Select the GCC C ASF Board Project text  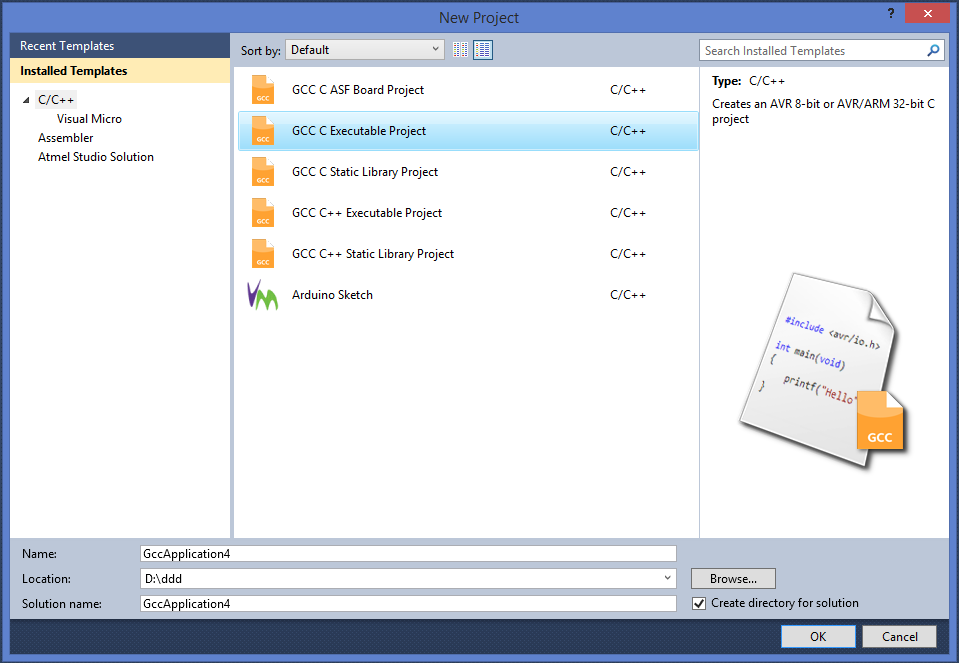click(358, 90)
